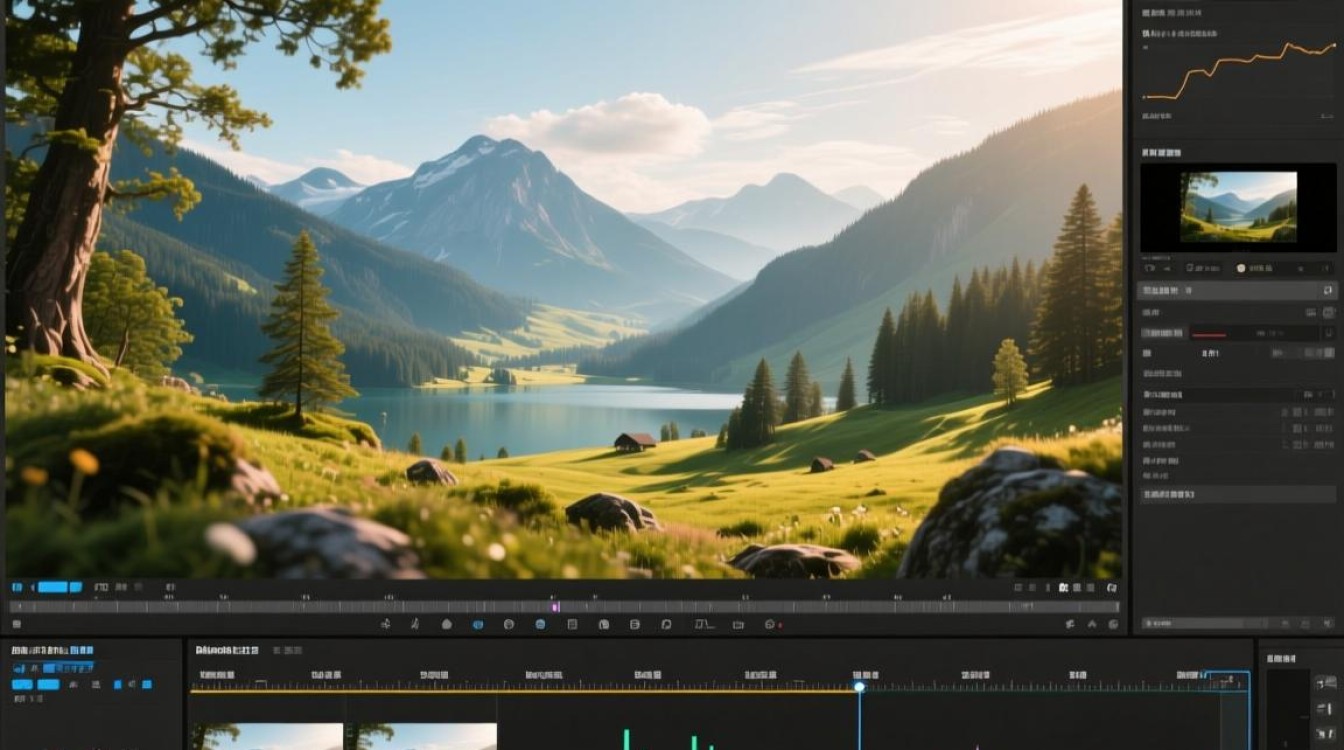Click the orange curve graph in the right panel

pos(1238,72)
